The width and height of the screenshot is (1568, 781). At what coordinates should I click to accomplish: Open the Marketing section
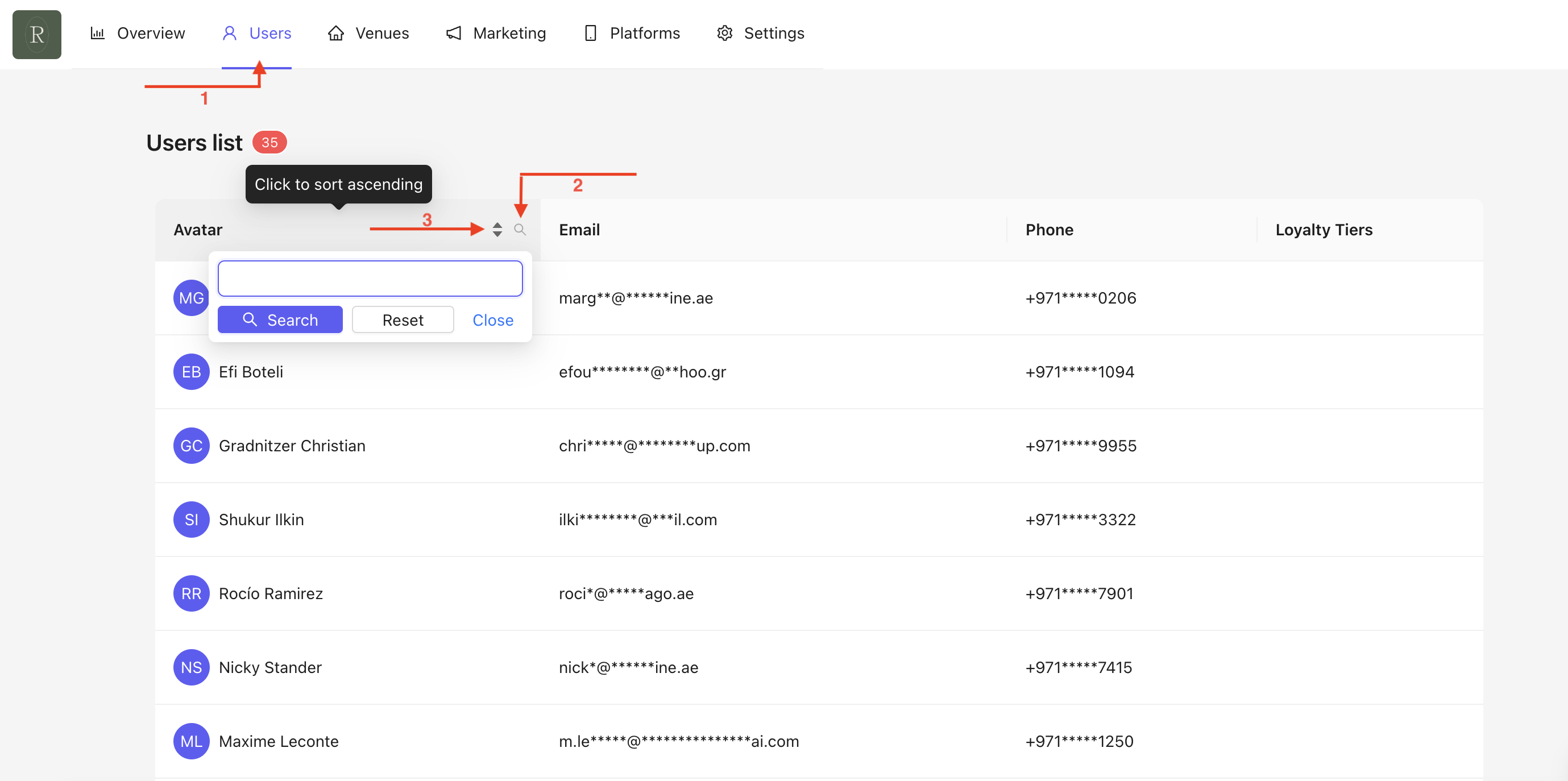point(496,33)
